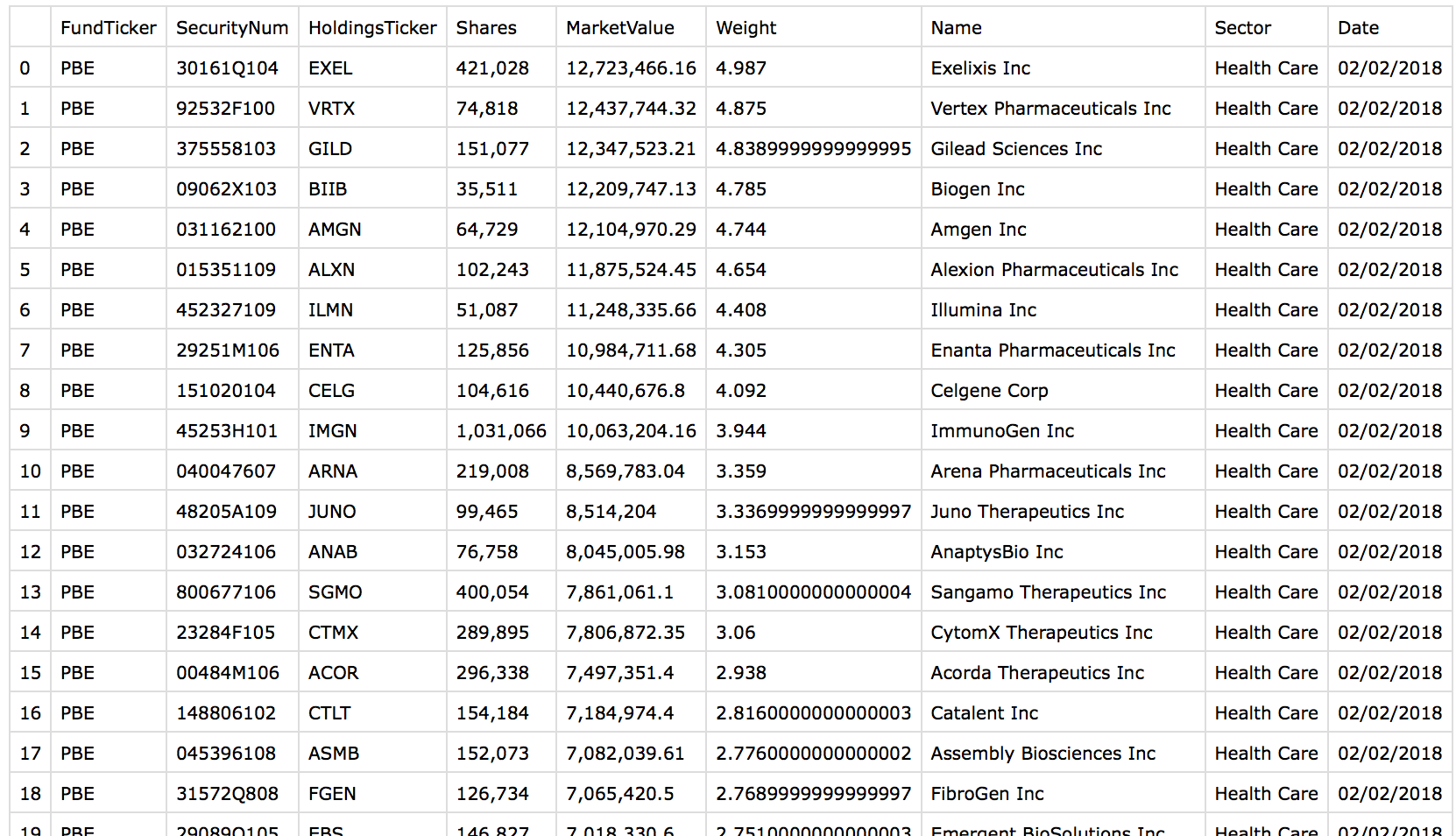Click the HoldingsTicker column header

[x=372, y=28]
